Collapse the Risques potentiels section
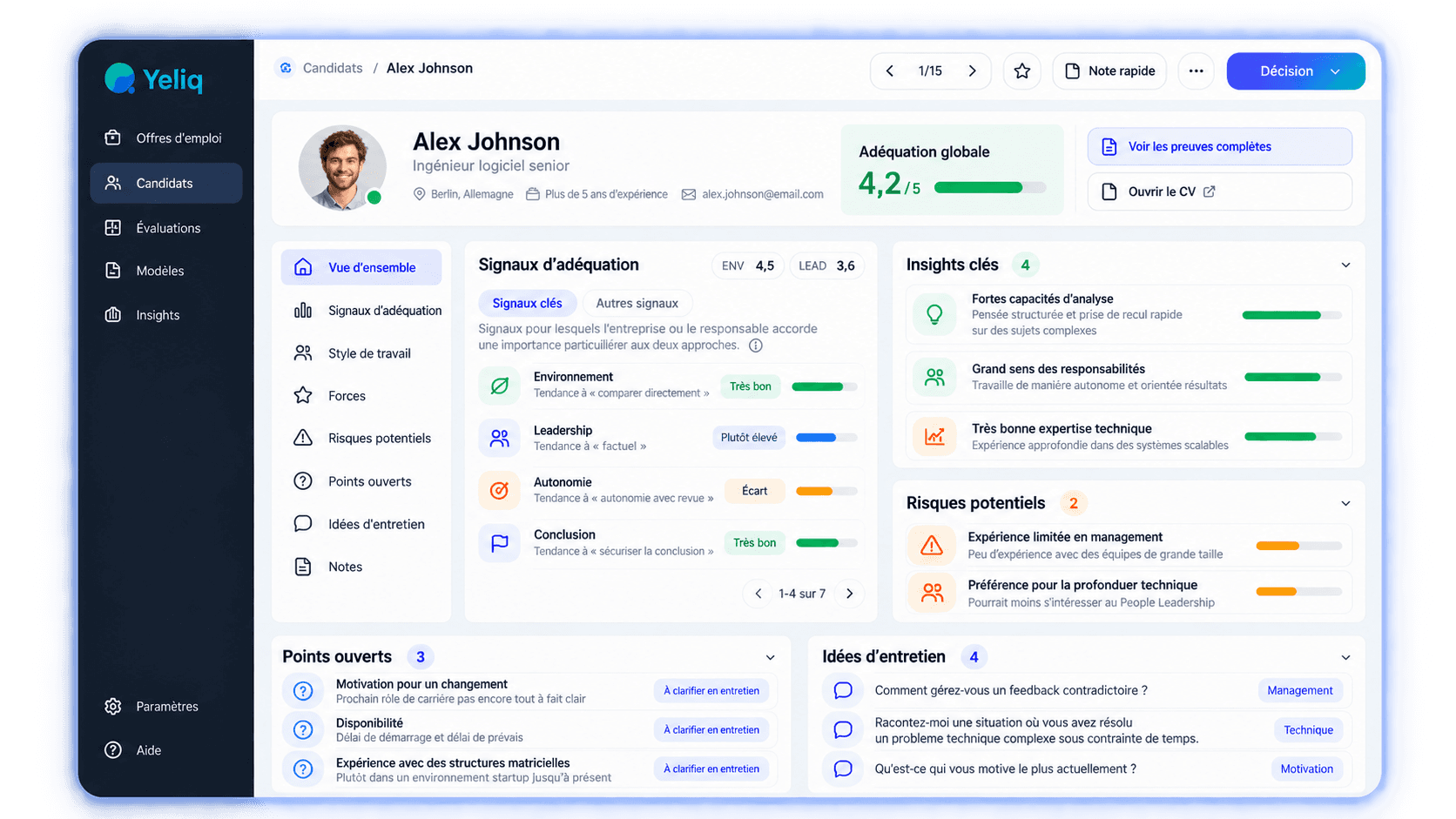 click(x=1345, y=504)
